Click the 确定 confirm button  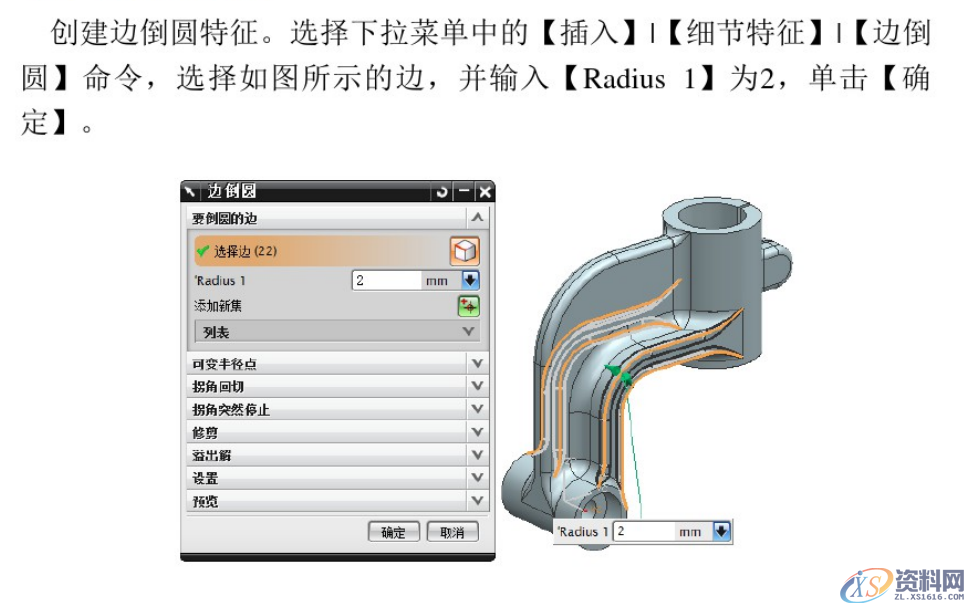392,530
